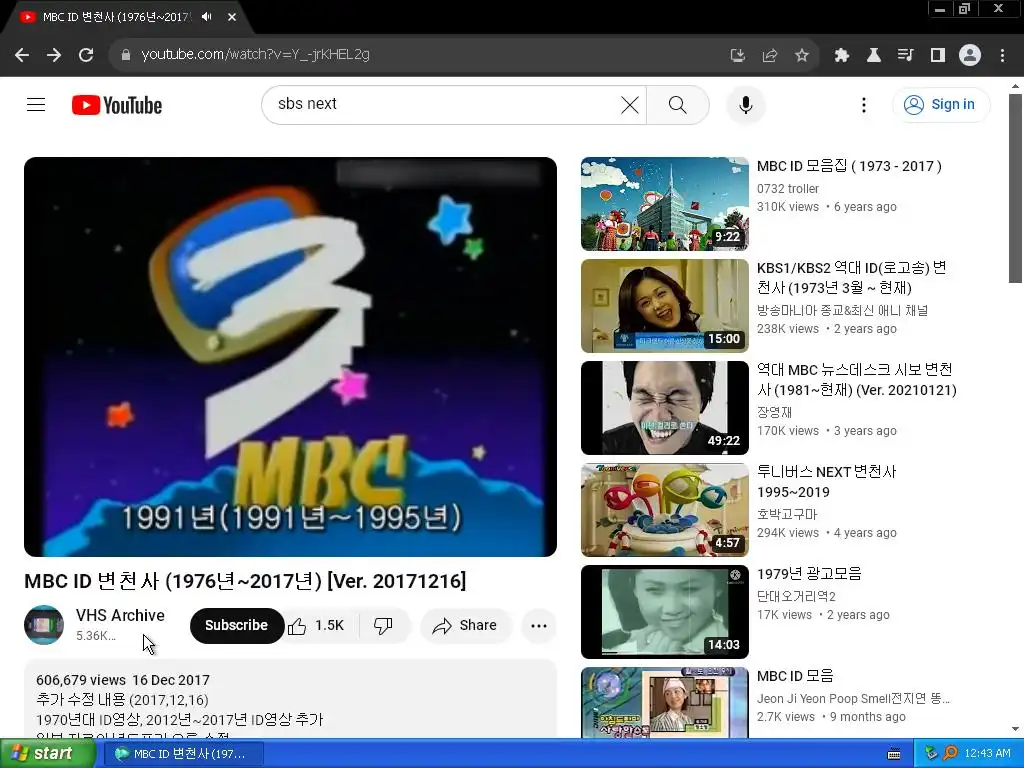Share the video
This screenshot has height=768, width=1024.
(x=464, y=626)
